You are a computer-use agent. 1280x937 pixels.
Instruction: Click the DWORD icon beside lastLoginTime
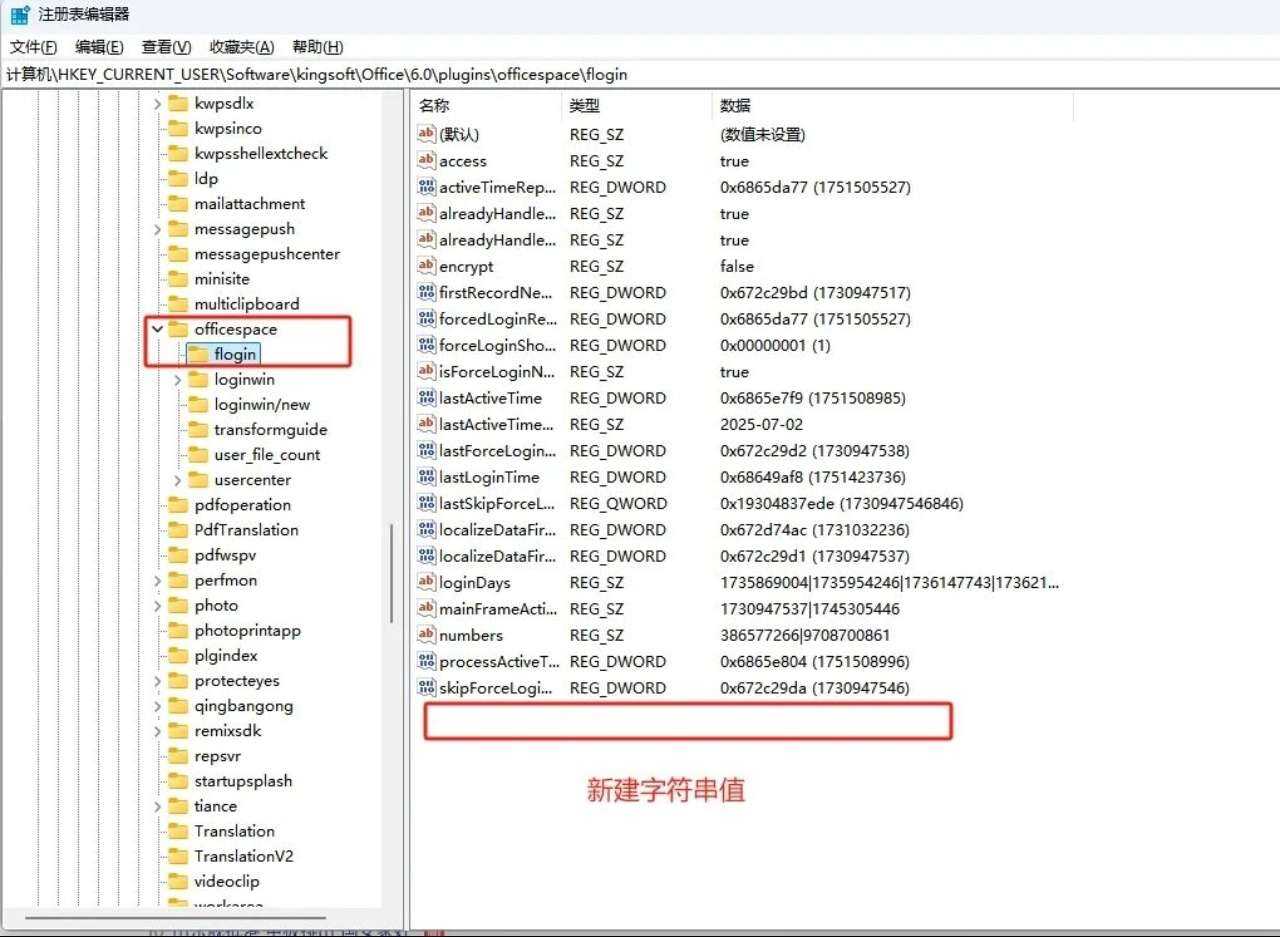pyautogui.click(x=427, y=477)
